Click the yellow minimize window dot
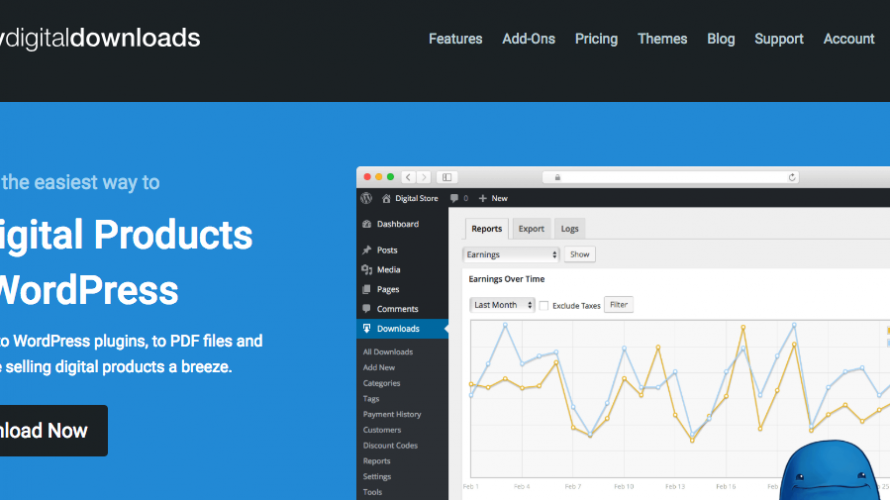This screenshot has height=500, width=890. (x=379, y=177)
